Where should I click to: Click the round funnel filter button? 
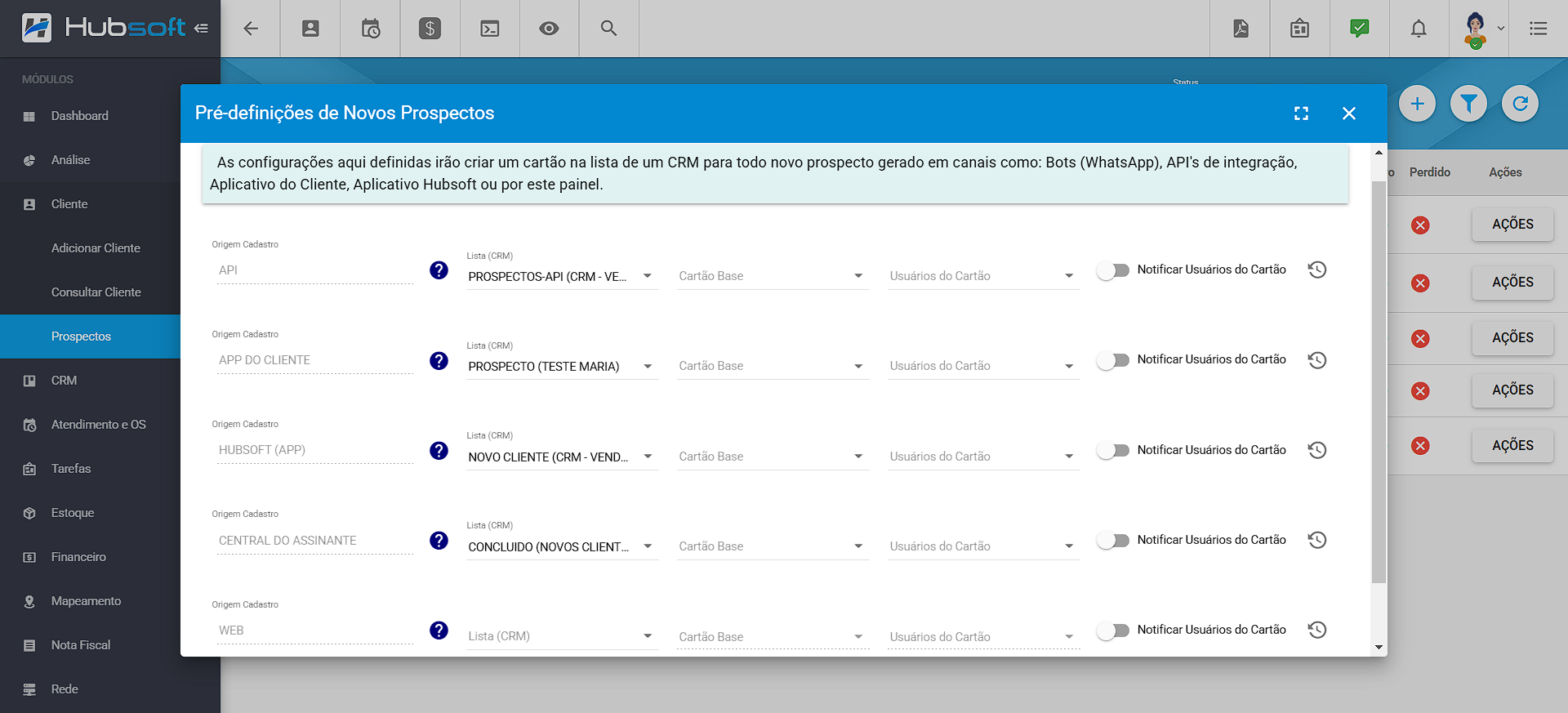pyautogui.click(x=1469, y=104)
